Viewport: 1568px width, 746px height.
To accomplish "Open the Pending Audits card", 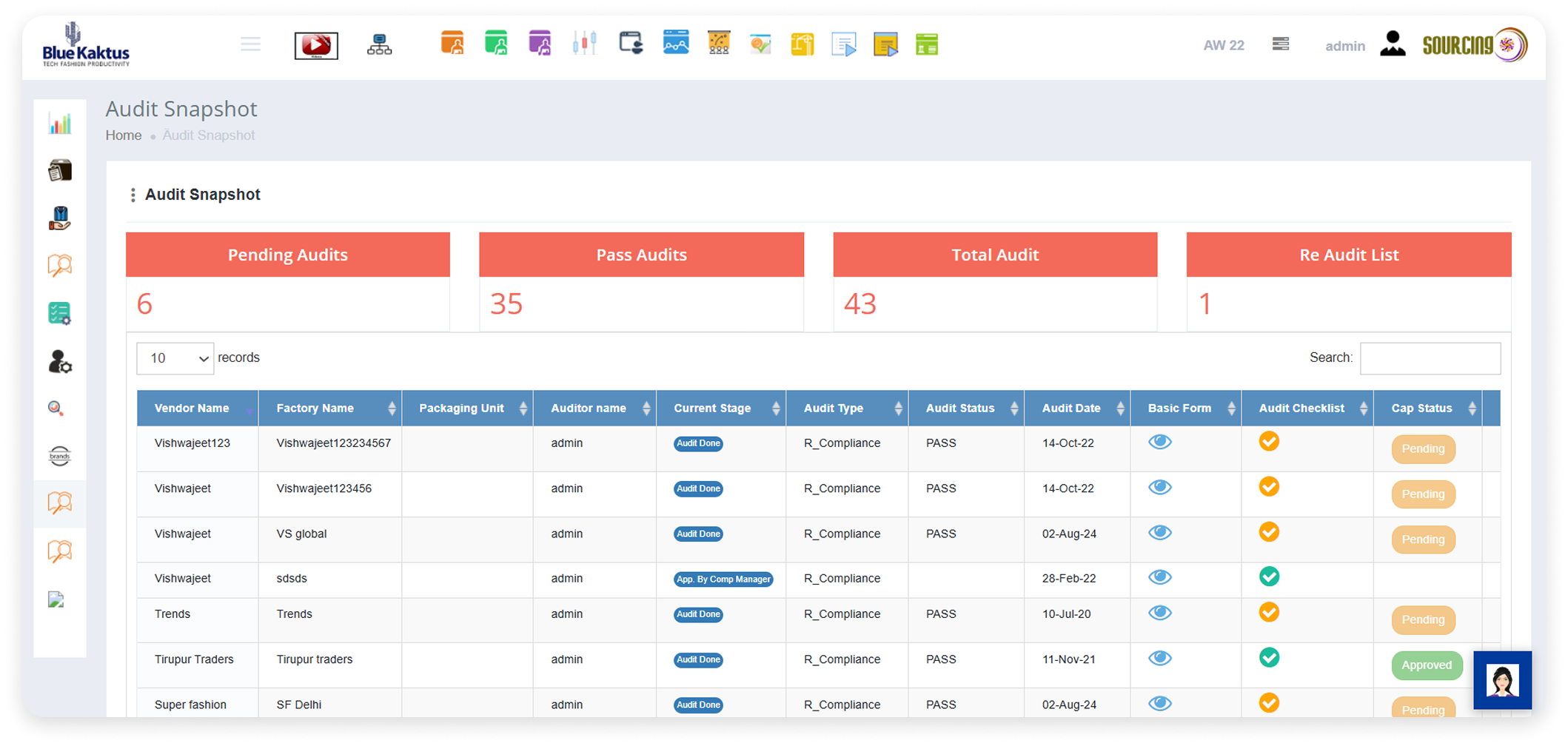I will (288, 255).
